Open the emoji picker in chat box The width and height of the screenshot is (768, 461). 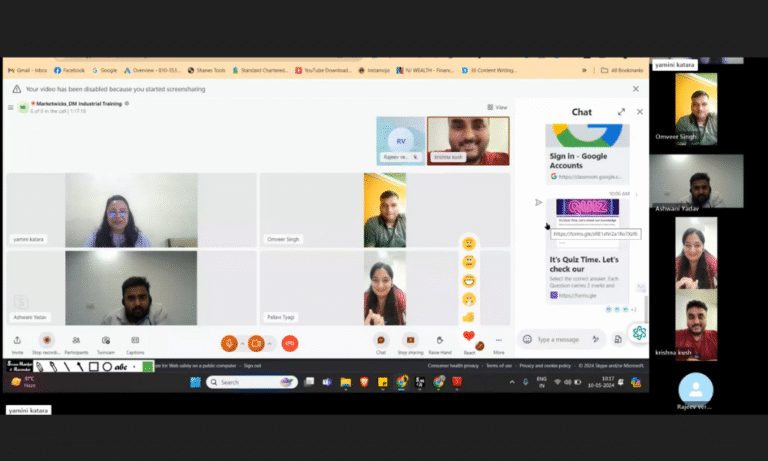coord(527,339)
